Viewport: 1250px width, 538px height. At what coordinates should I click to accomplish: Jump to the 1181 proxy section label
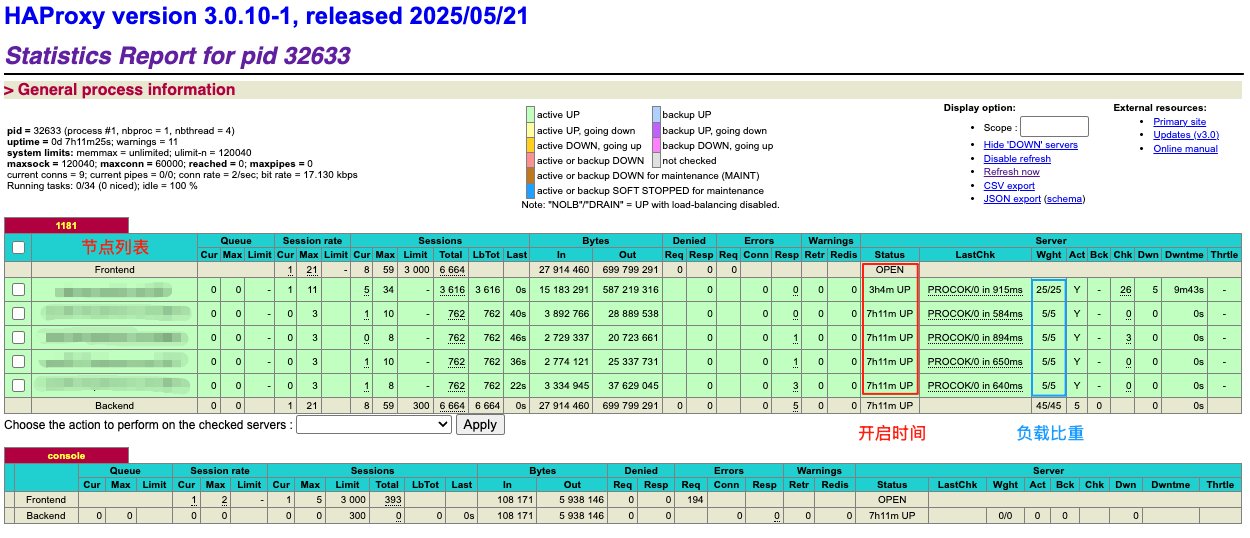pos(66,226)
